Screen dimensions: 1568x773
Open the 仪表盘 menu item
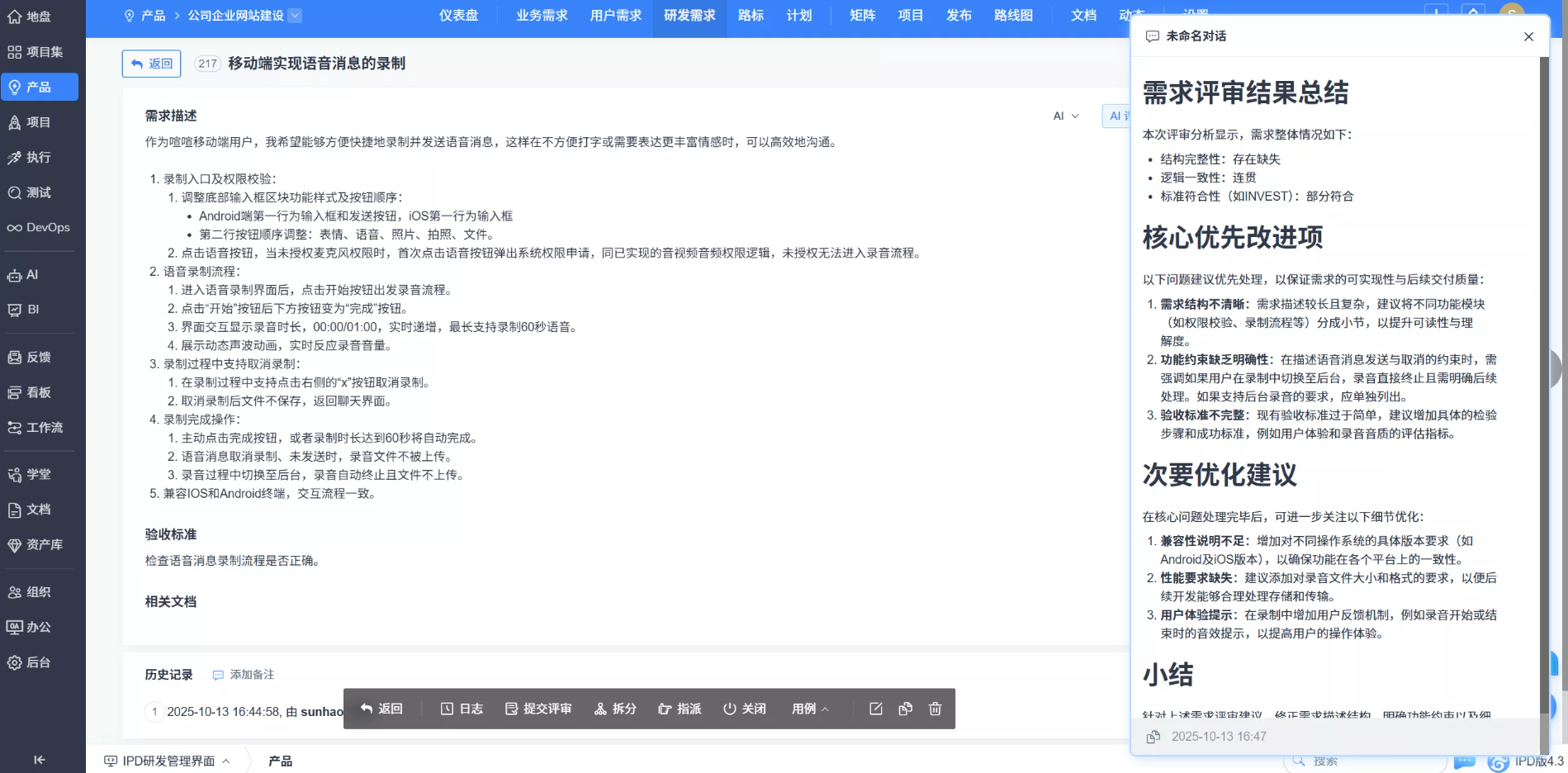[x=458, y=15]
